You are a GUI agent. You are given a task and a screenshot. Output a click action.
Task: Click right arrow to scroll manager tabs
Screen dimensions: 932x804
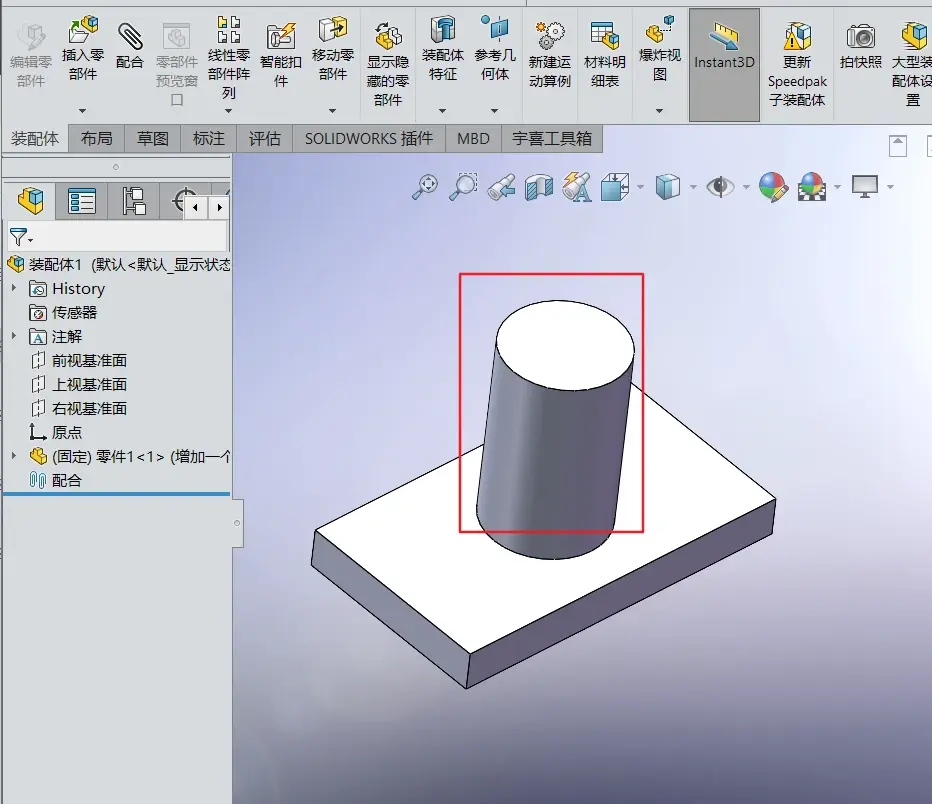(219, 207)
